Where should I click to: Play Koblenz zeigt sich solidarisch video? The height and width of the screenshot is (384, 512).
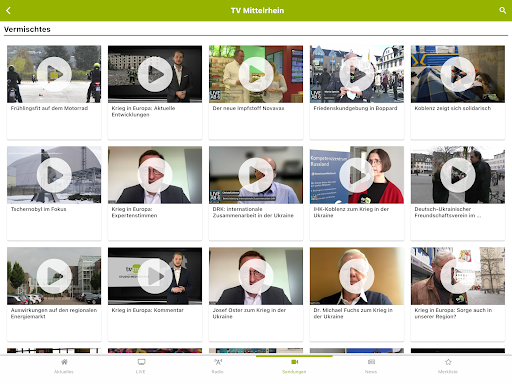(458, 74)
